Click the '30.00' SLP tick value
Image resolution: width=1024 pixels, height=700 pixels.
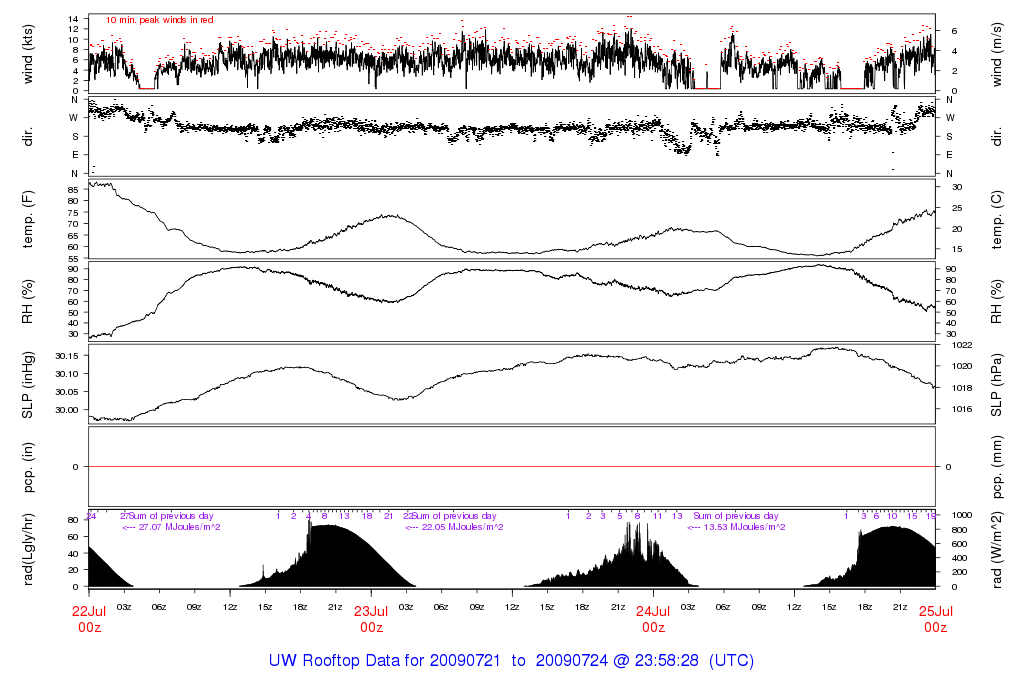point(67,410)
